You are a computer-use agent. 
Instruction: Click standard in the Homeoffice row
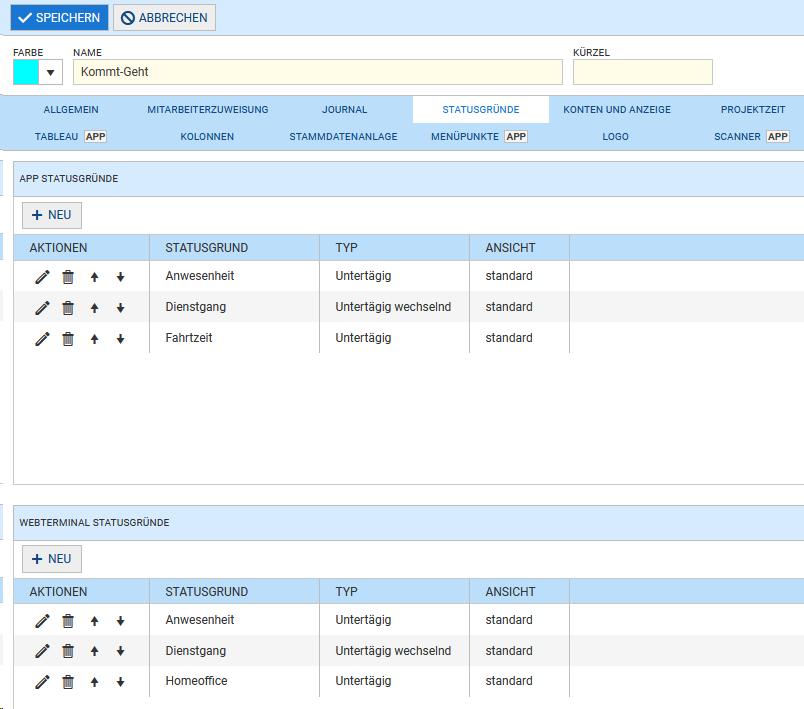pyautogui.click(x=509, y=681)
